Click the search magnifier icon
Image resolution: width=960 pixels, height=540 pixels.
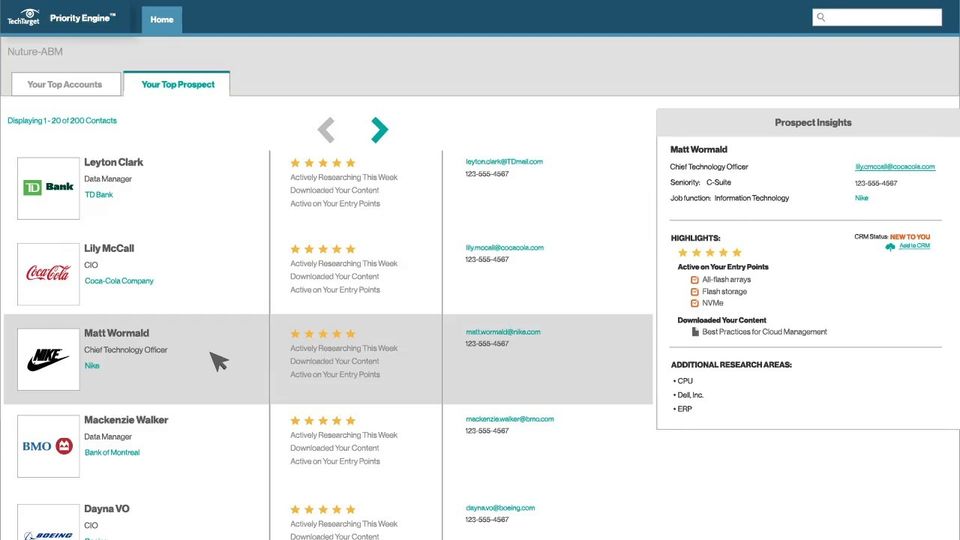click(821, 17)
